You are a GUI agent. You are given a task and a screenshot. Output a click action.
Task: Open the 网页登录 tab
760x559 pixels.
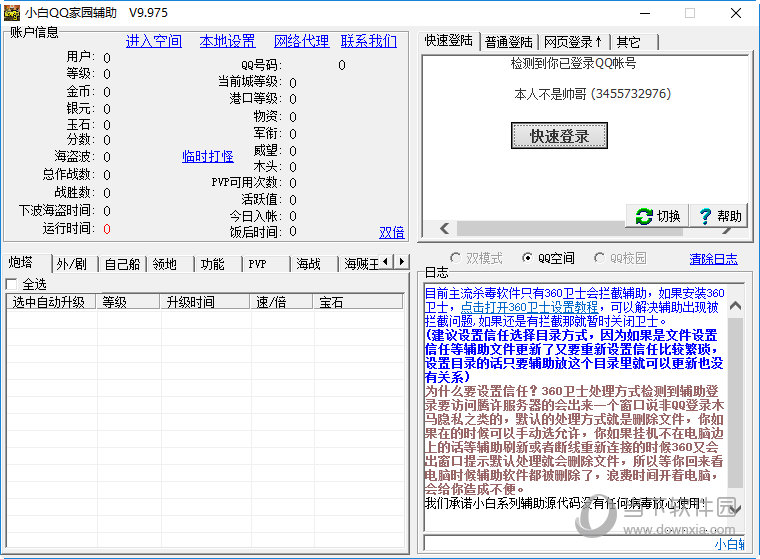[x=574, y=43]
